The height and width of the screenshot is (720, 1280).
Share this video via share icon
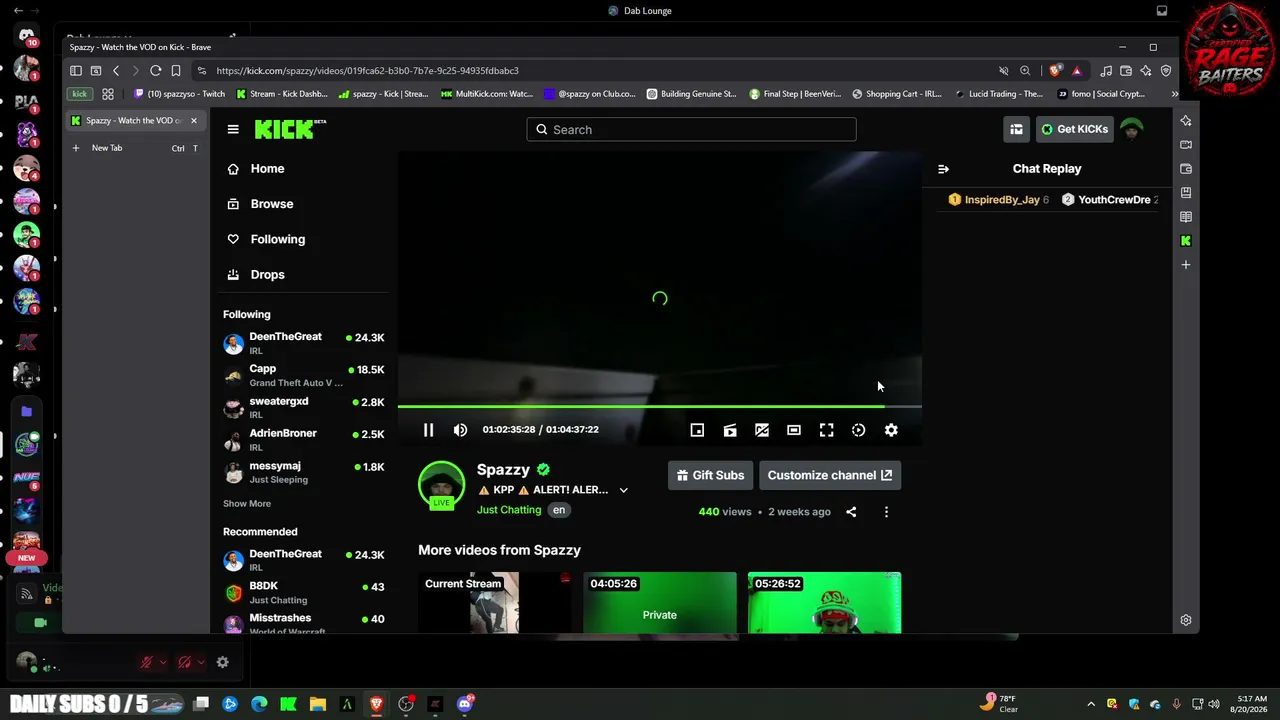click(x=851, y=512)
